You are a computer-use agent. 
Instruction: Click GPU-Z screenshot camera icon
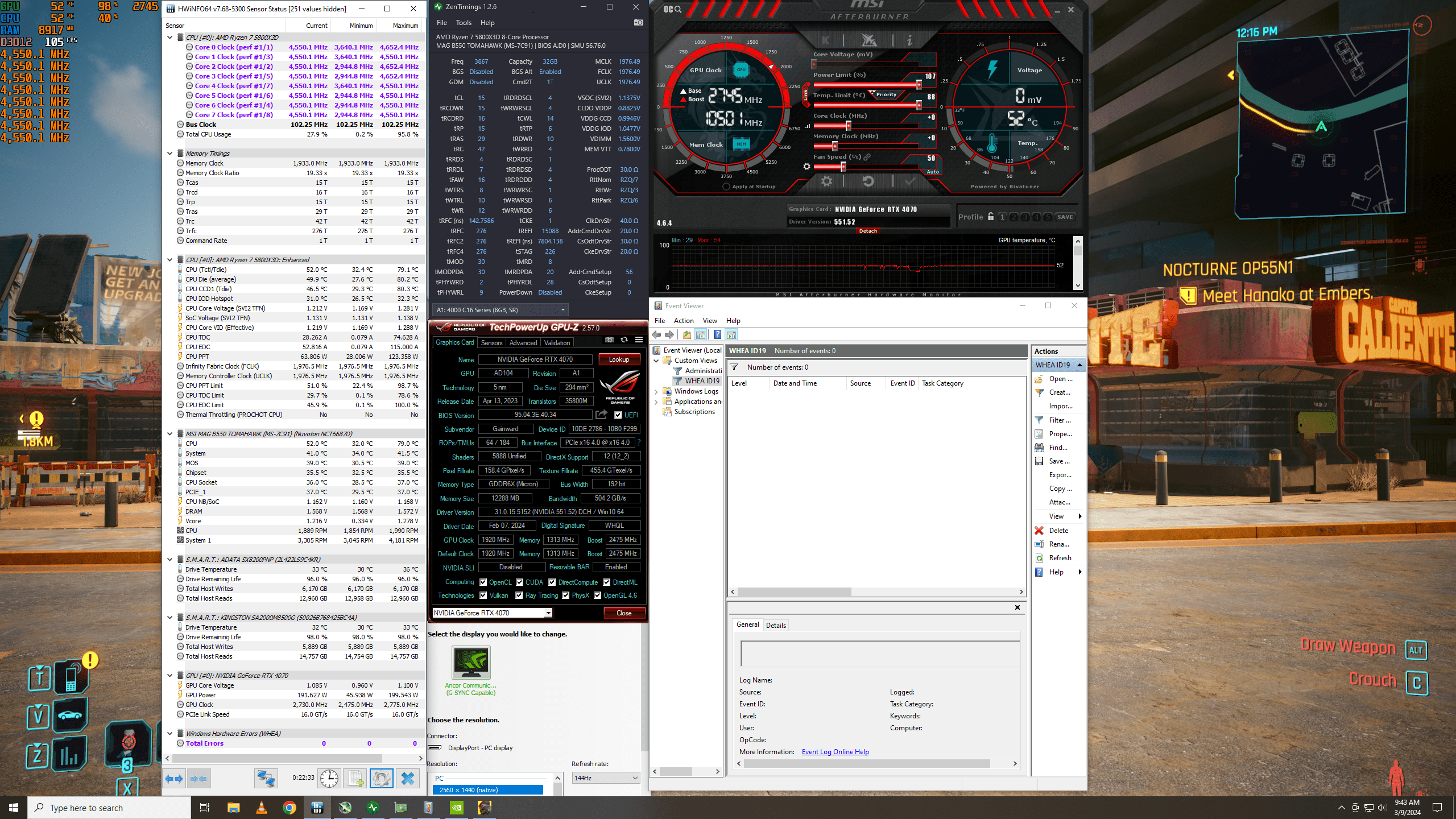[610, 340]
